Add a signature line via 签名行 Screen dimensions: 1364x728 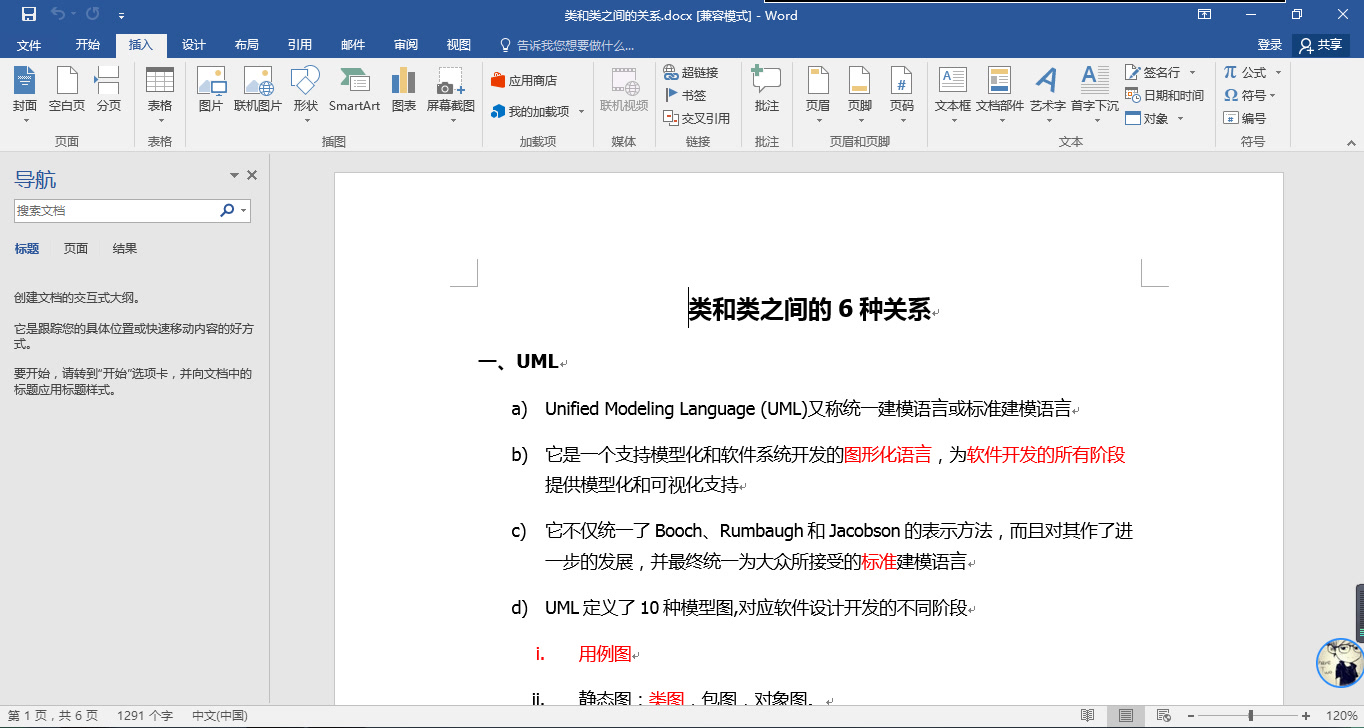[x=1159, y=72]
